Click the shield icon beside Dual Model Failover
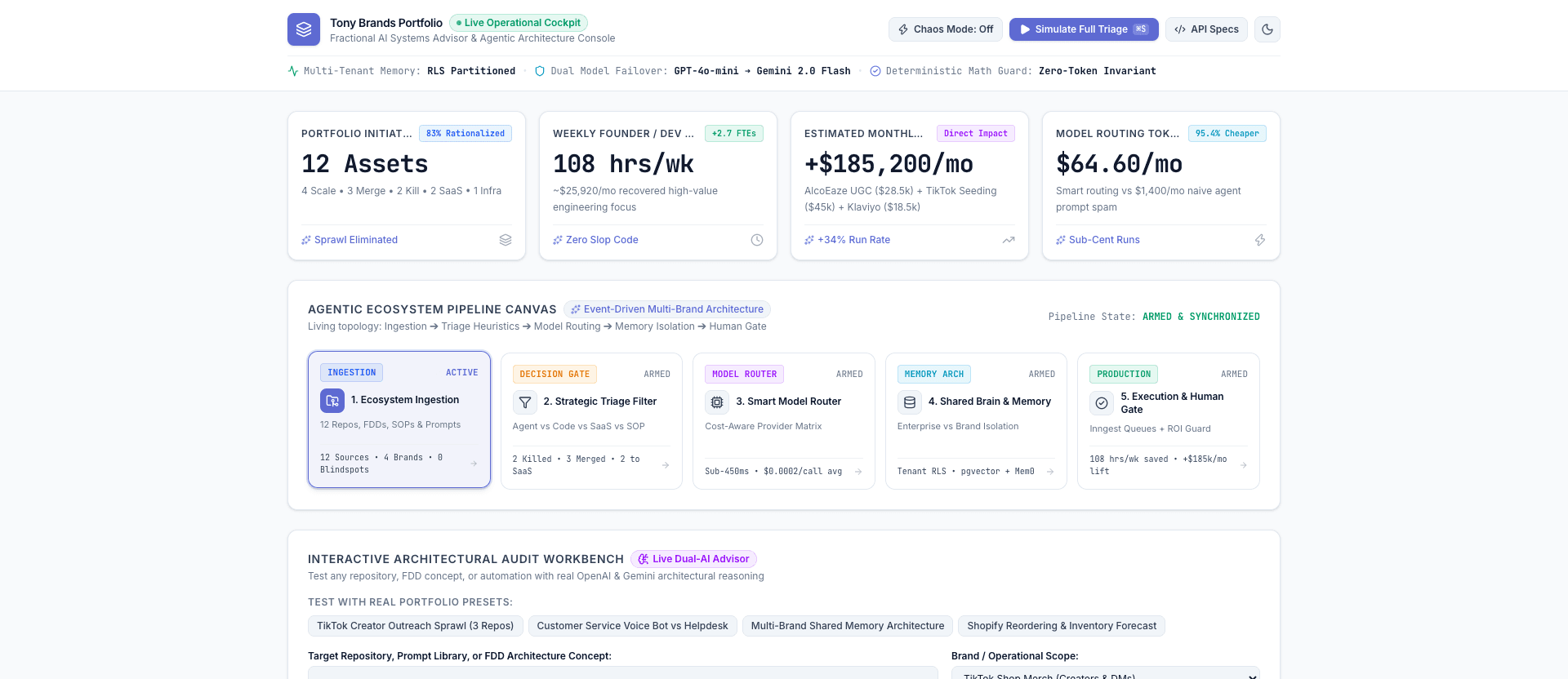 [540, 71]
